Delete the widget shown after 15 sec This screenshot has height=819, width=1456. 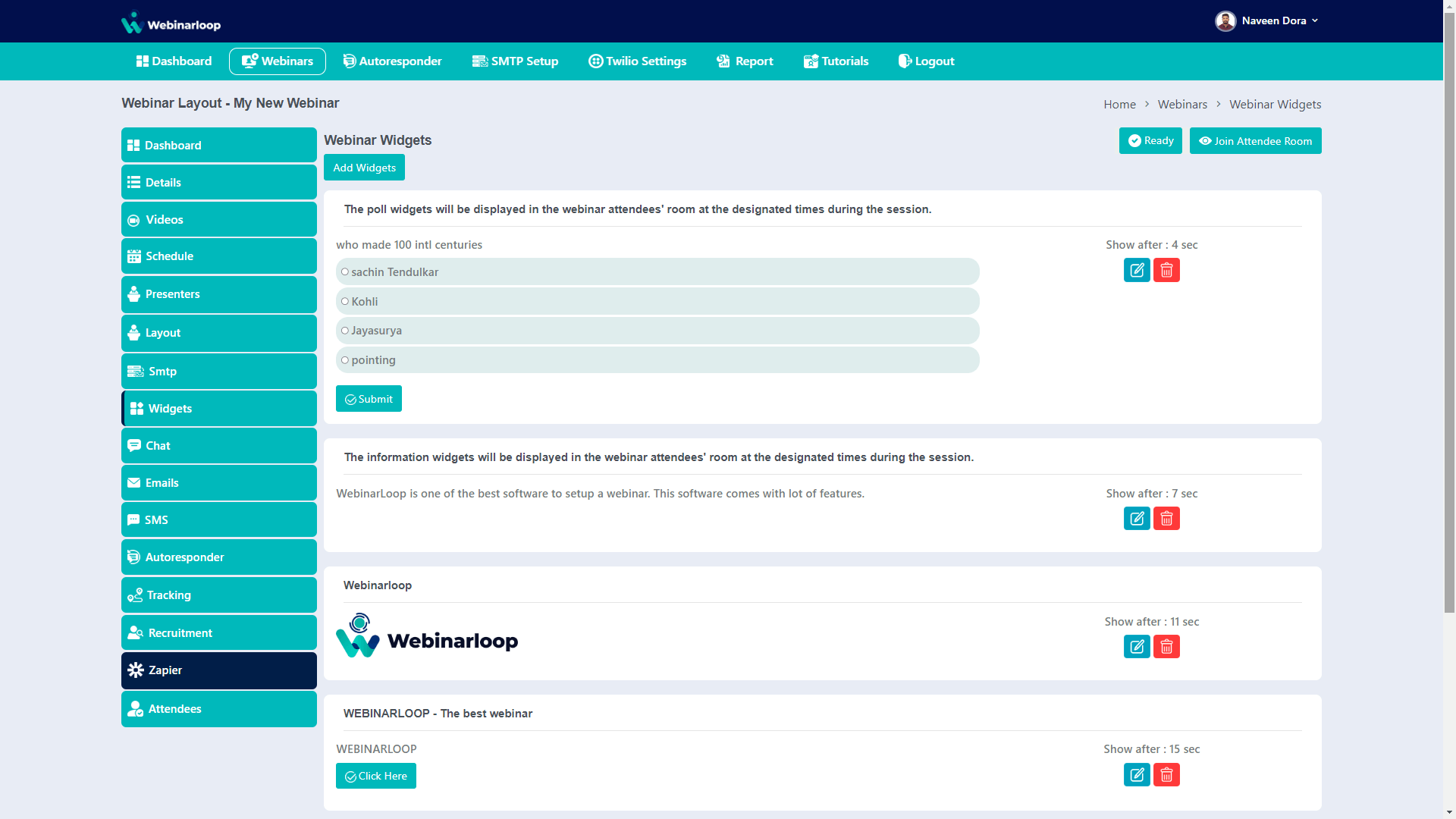coord(1166,775)
